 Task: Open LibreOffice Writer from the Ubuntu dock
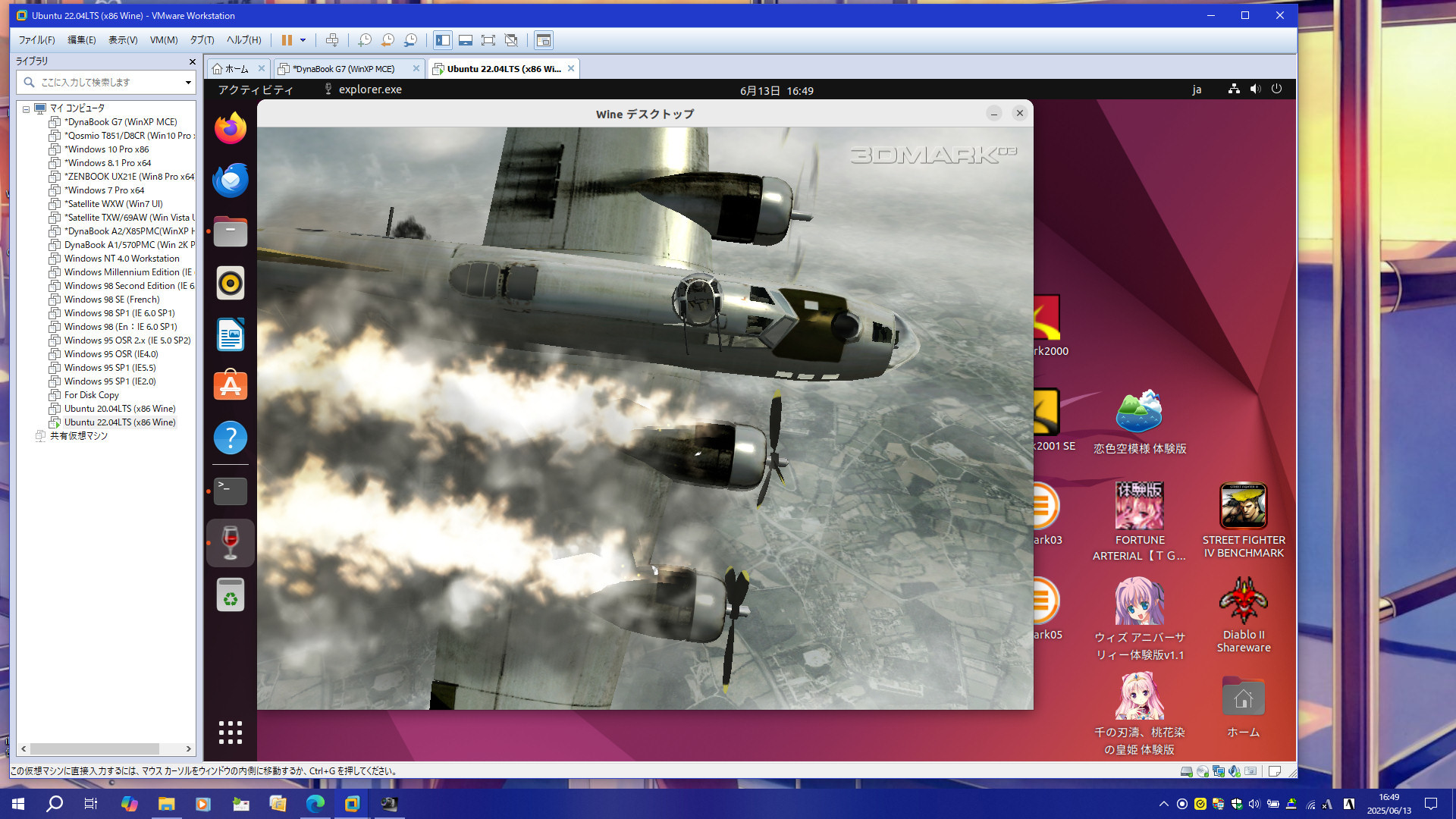click(x=231, y=334)
